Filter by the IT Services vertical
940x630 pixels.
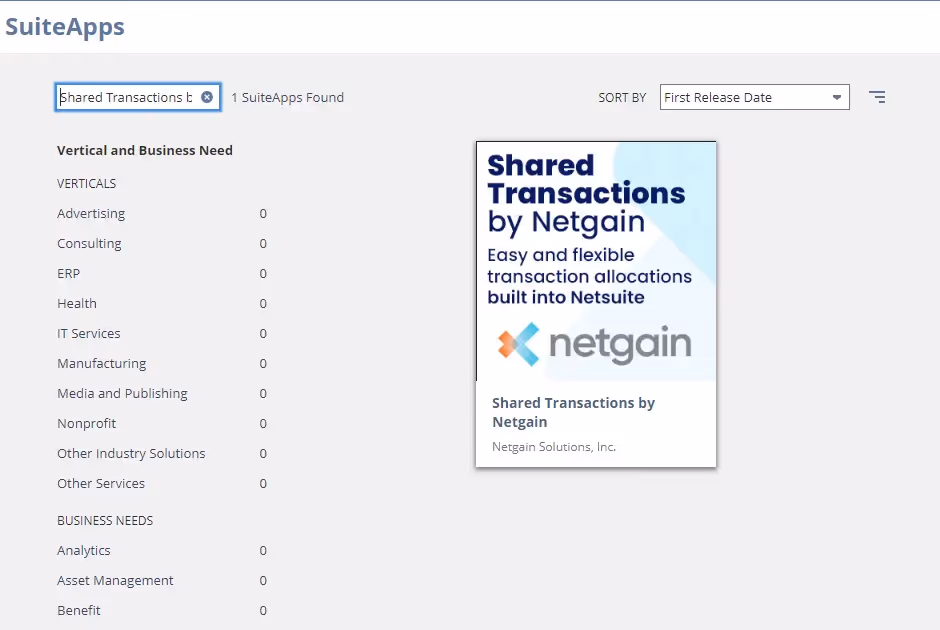click(89, 333)
